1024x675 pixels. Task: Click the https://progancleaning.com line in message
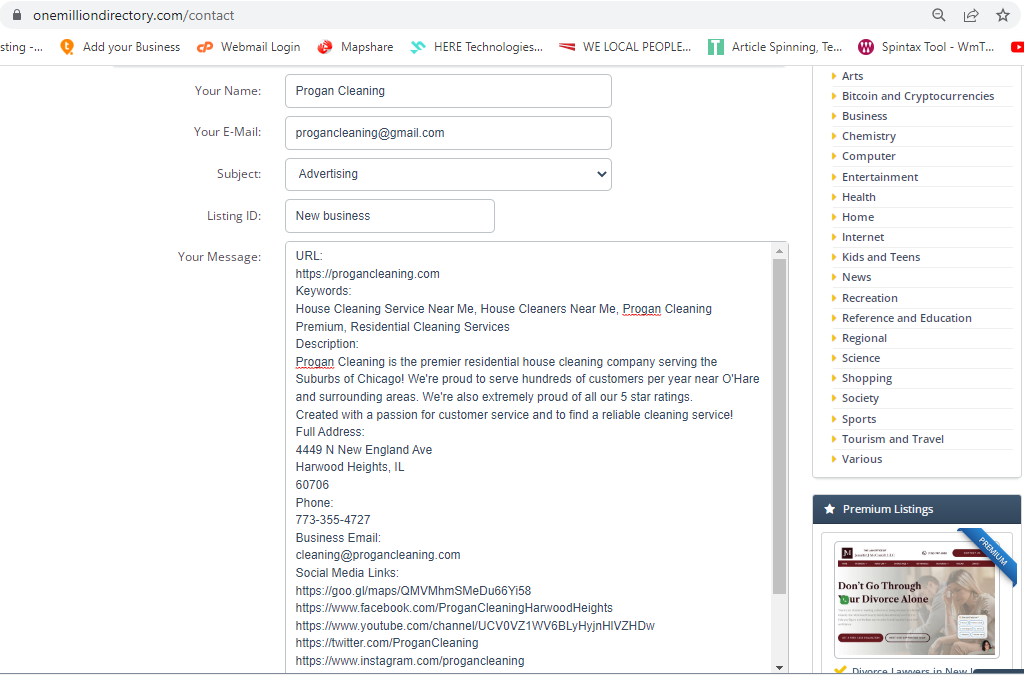point(367,274)
